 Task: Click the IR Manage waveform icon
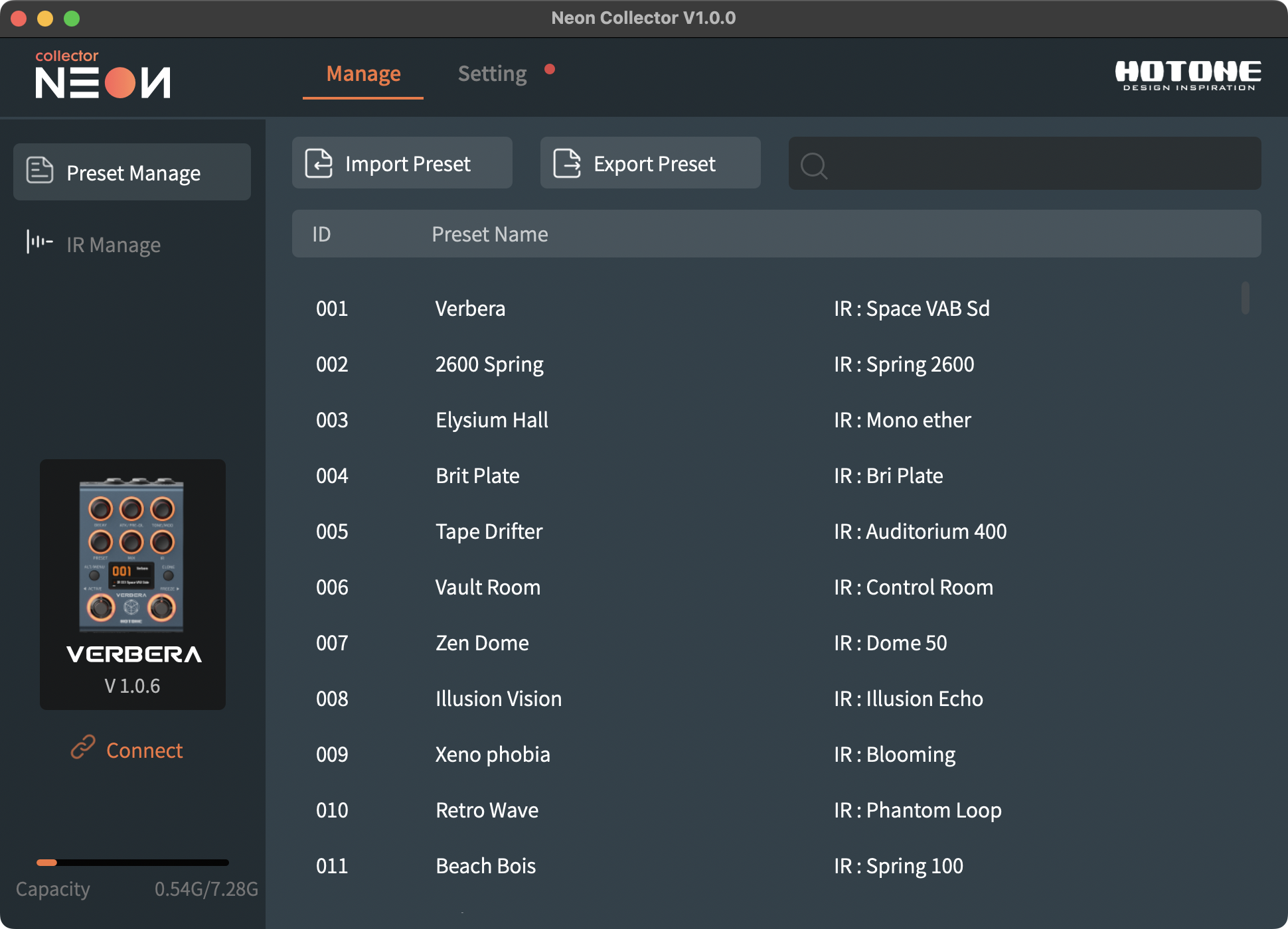[39, 242]
